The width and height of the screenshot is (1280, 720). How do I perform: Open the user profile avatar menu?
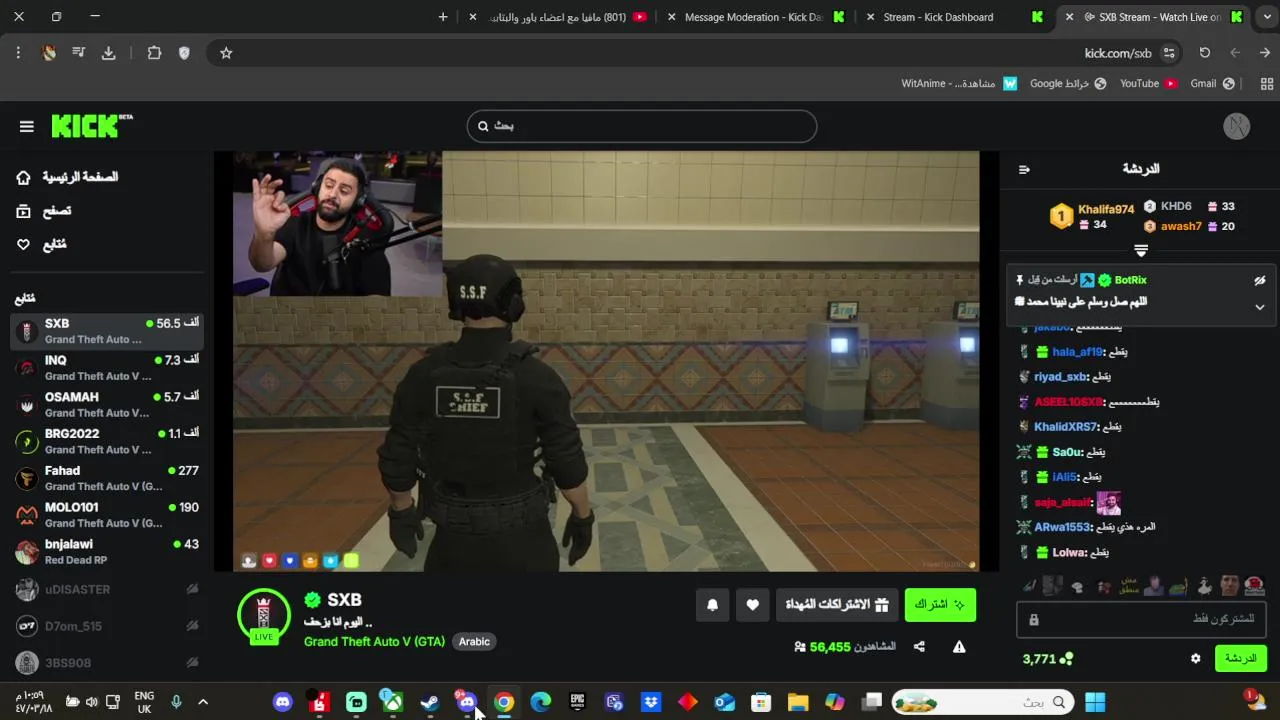point(1237,126)
